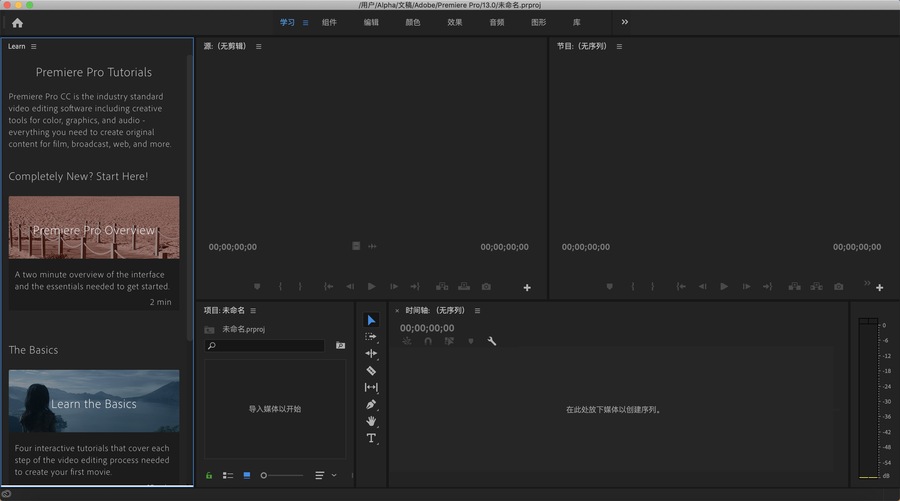Image resolution: width=900 pixels, height=501 pixels.
Task: Switch to 编辑 workspace
Action: pos(371,22)
